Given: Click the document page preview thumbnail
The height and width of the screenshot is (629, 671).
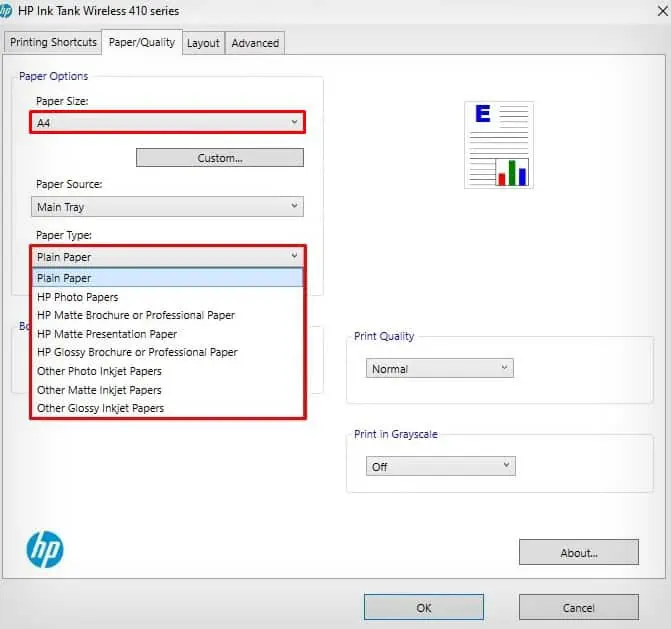Looking at the screenshot, I should pos(499,145).
